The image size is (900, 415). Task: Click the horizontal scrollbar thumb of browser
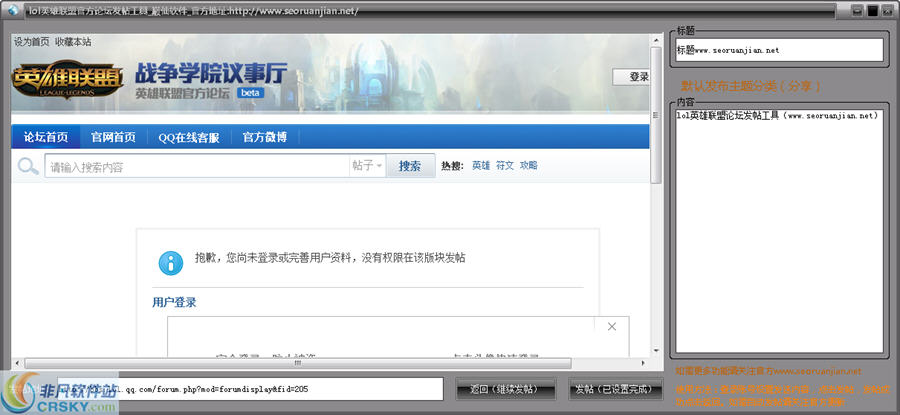click(x=298, y=363)
